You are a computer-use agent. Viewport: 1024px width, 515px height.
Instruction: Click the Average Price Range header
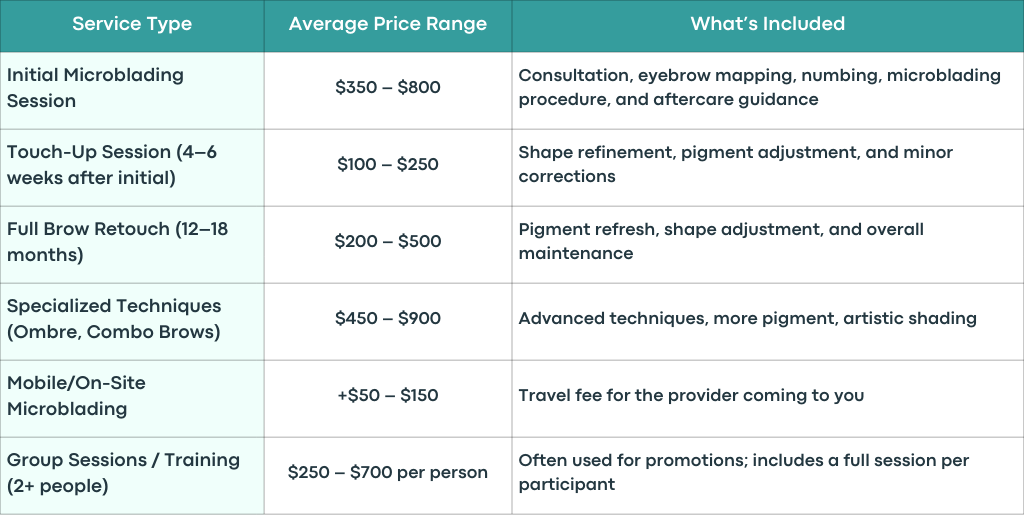click(x=388, y=25)
